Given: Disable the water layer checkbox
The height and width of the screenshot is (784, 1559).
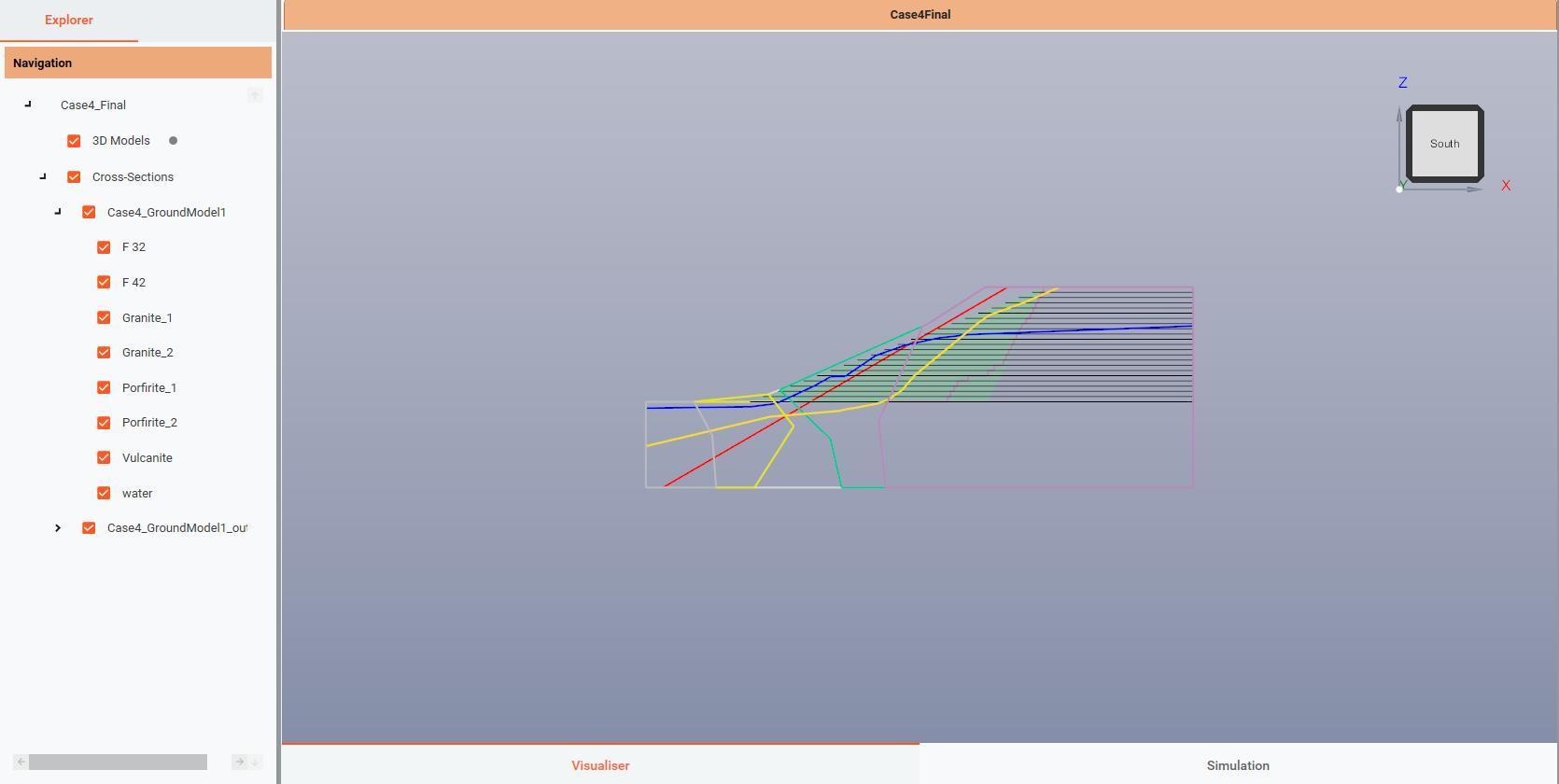Looking at the screenshot, I should [x=104, y=493].
